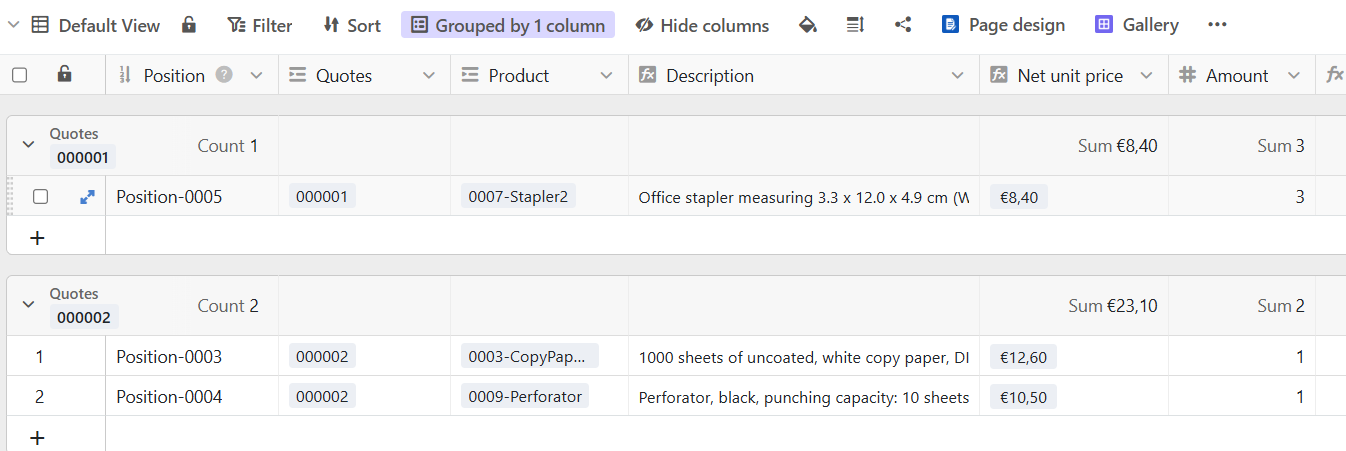Add new row under group 000001
Viewport: 1346px width, 451px height.
point(37,238)
